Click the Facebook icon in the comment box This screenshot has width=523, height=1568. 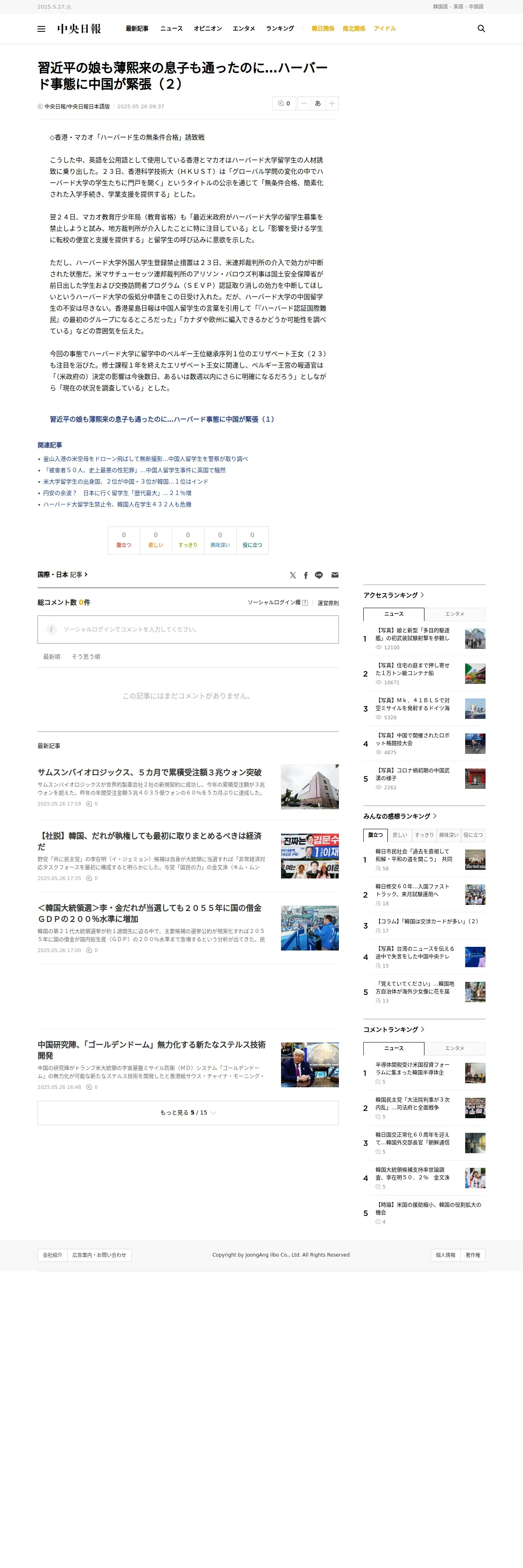pos(52,629)
